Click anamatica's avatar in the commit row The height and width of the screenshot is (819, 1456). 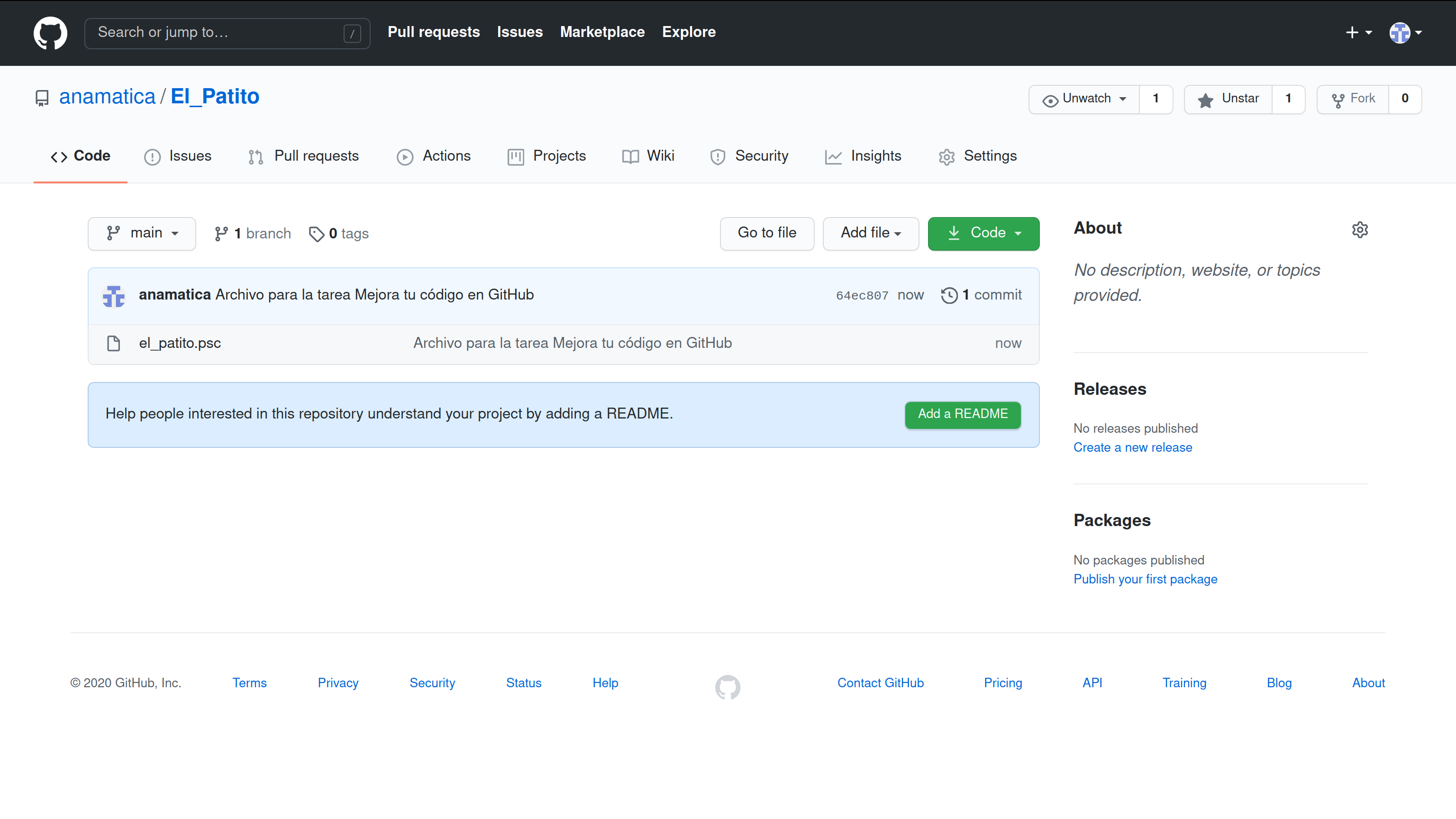114,296
